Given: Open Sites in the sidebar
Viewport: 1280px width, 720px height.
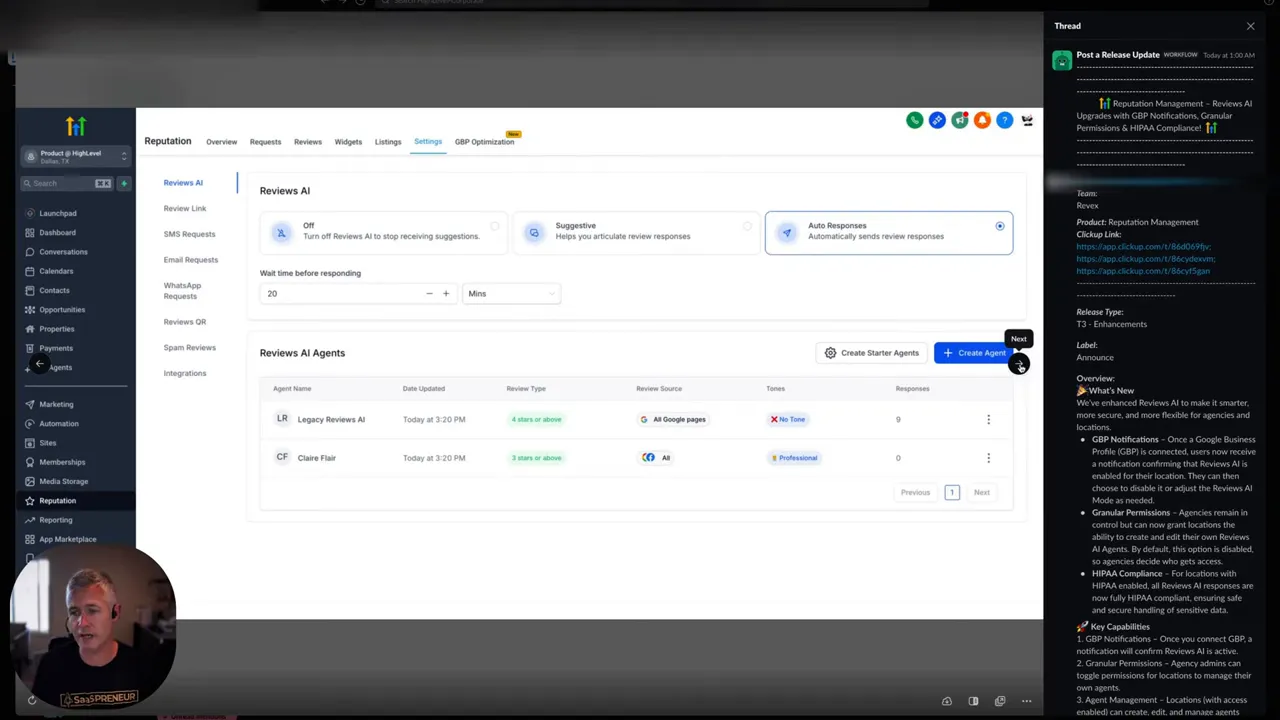Looking at the screenshot, I should point(48,442).
